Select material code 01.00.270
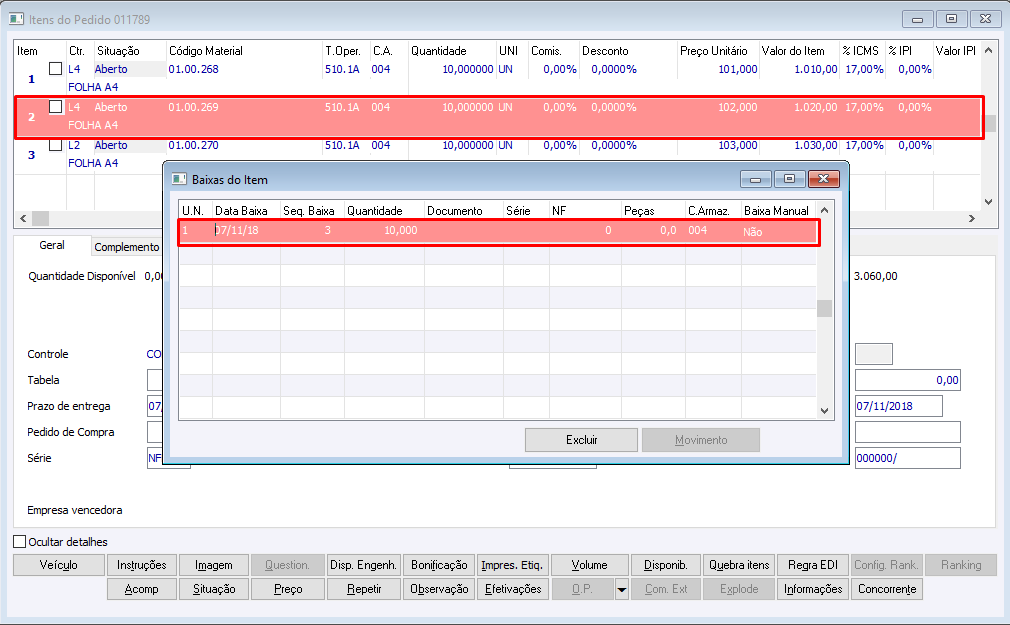The height and width of the screenshot is (625, 1010). coord(193,145)
